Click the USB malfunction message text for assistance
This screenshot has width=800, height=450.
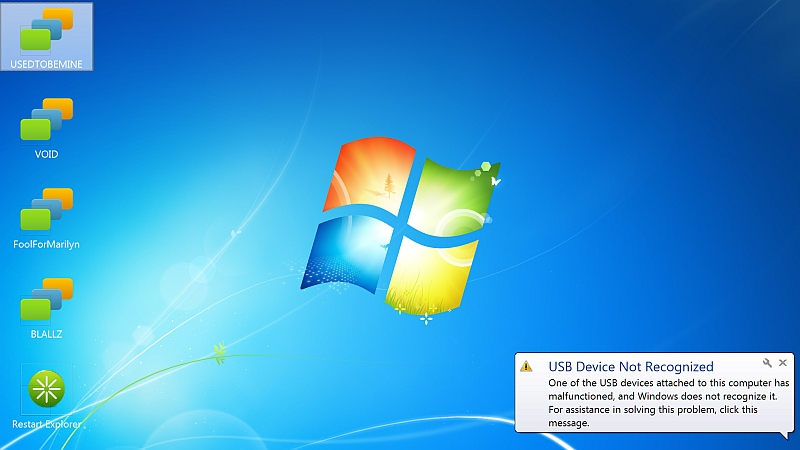[x=668, y=403]
